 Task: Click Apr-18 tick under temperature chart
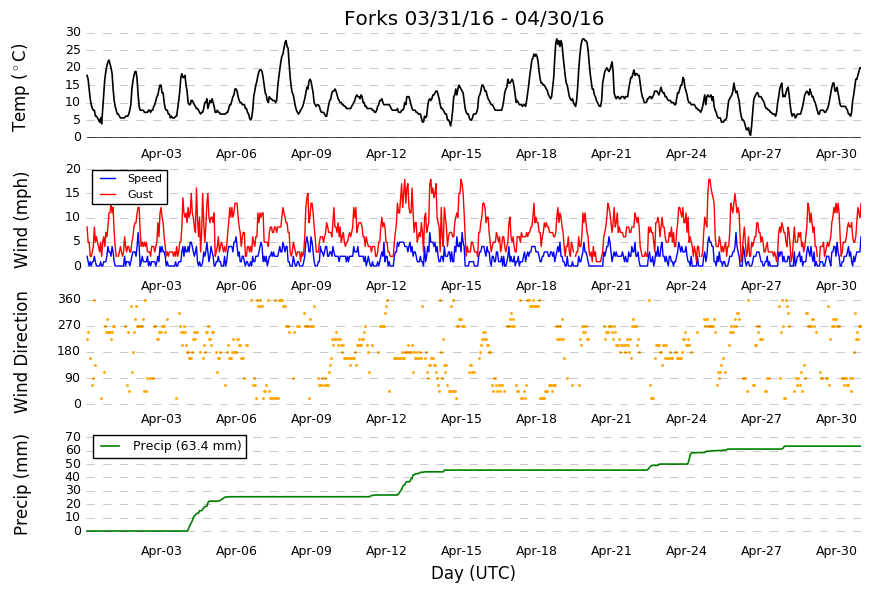coord(536,154)
